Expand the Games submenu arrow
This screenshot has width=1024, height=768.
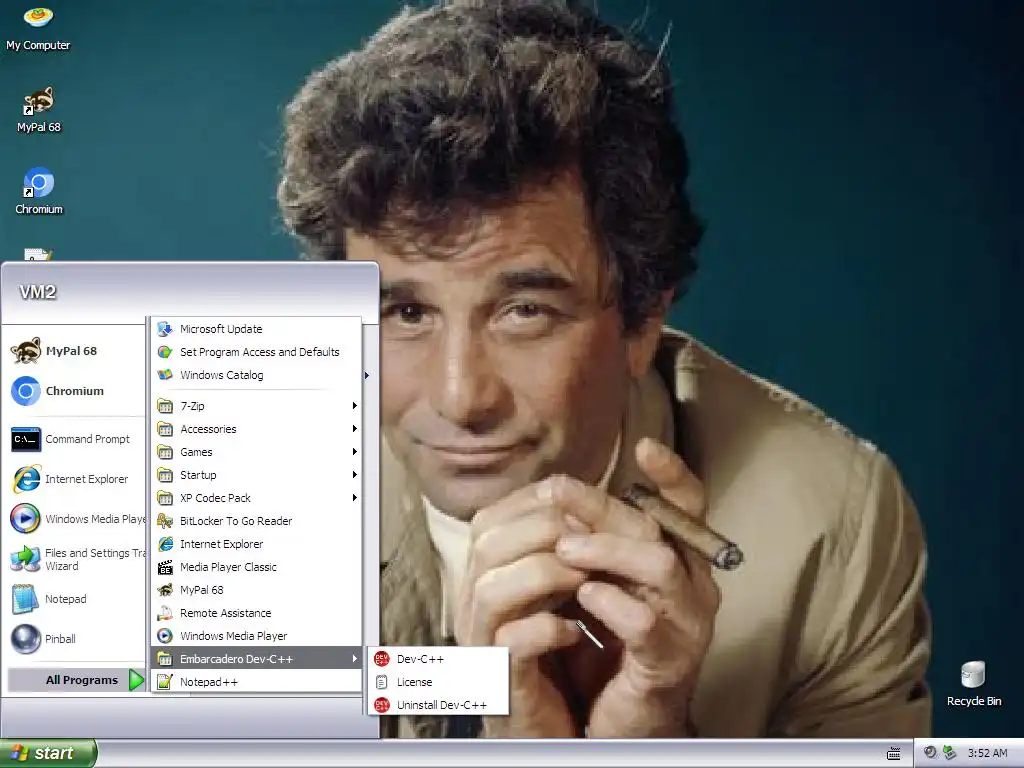355,452
